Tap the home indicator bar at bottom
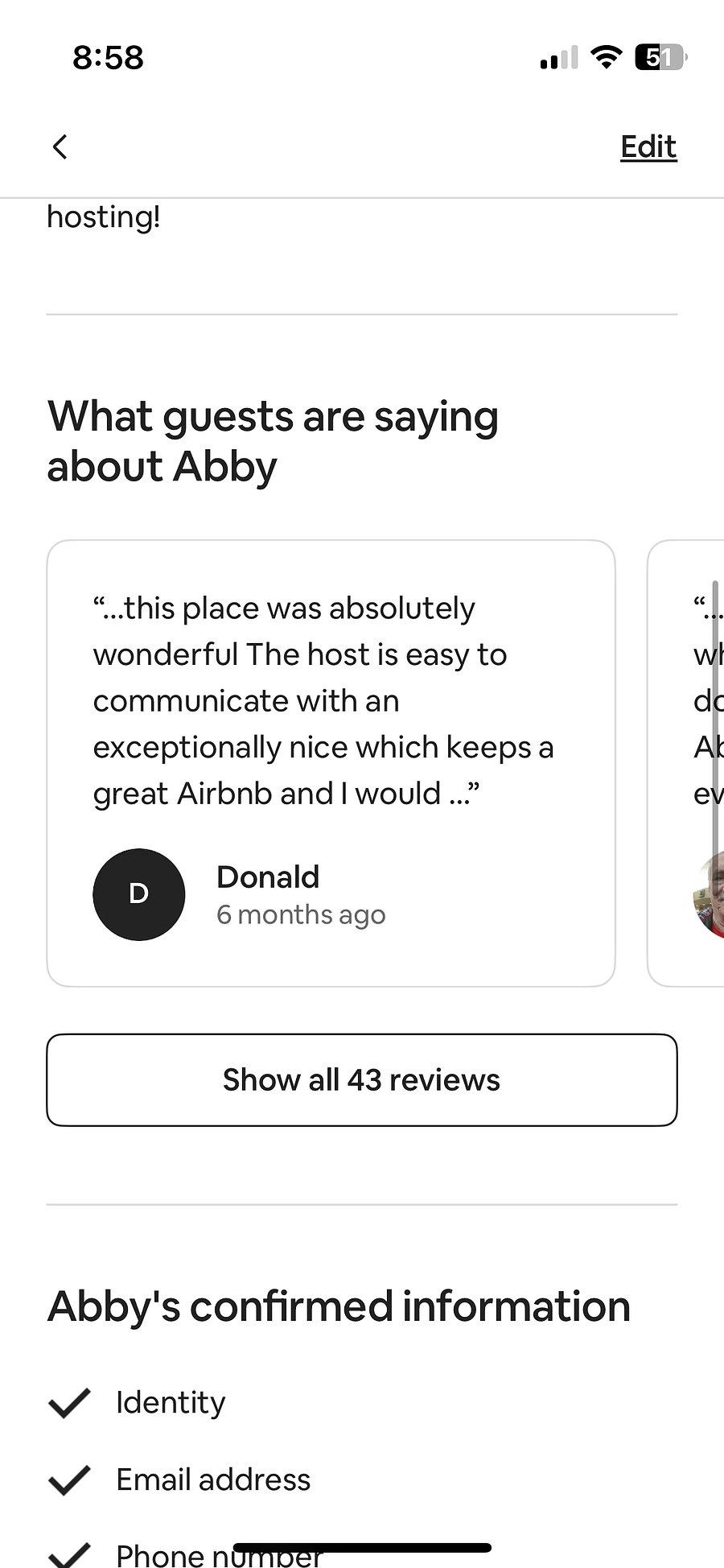This screenshot has width=724, height=1568. click(362, 1547)
